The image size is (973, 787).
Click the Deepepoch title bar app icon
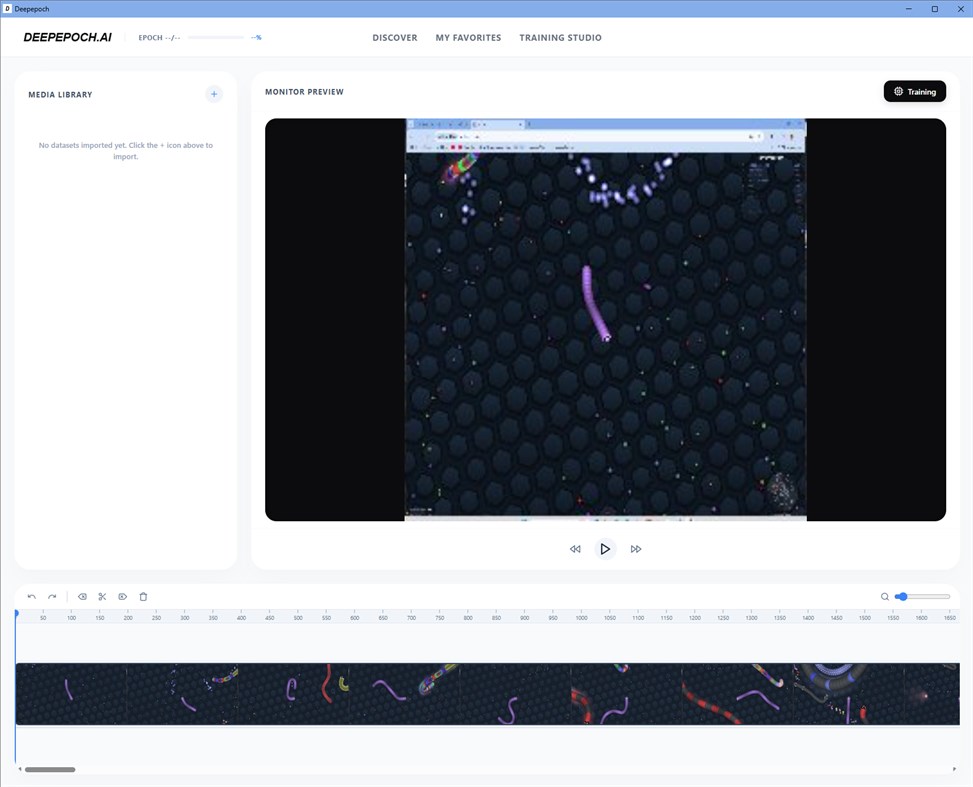[x=7, y=9]
